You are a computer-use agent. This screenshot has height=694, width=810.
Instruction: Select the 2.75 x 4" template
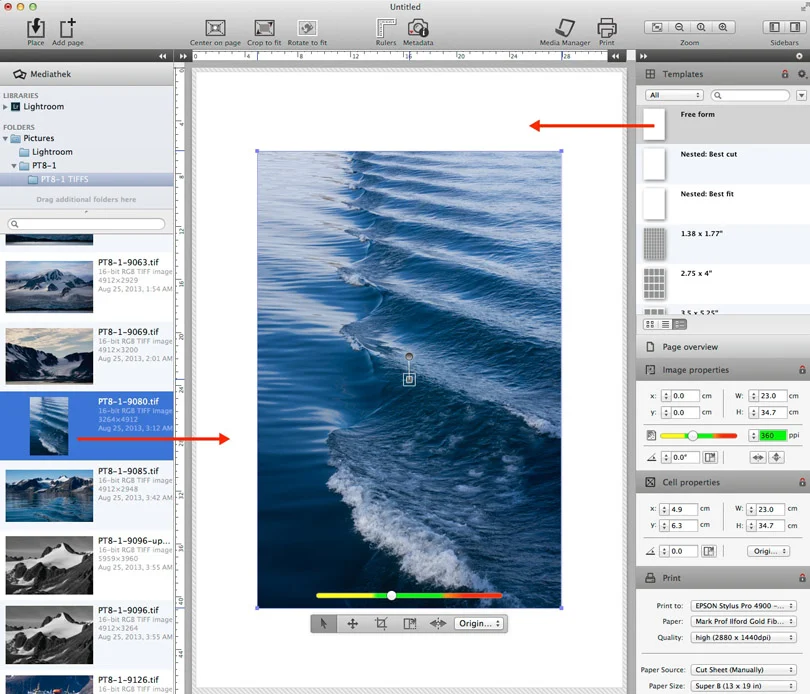pos(723,284)
